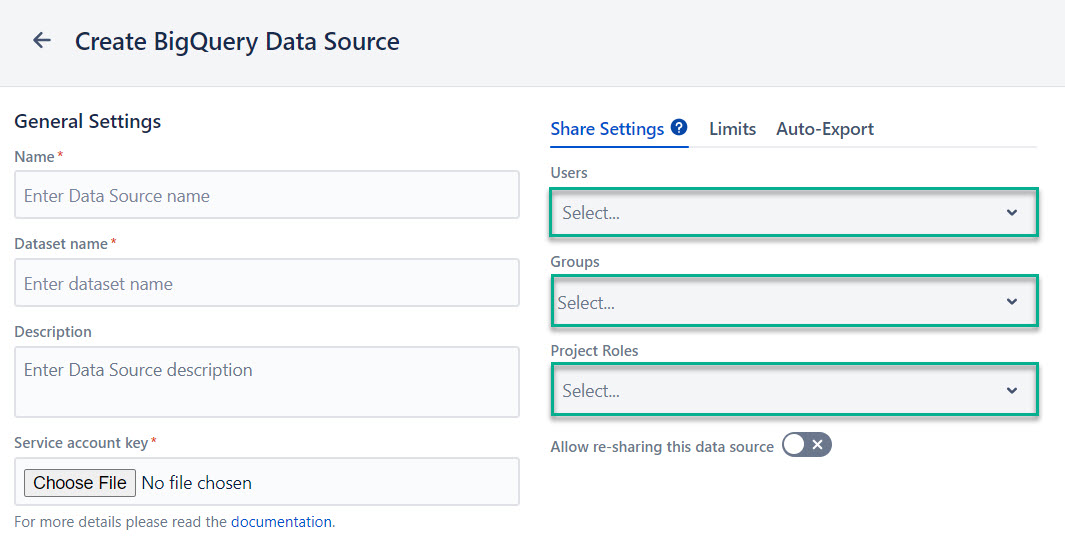The height and width of the screenshot is (551, 1065).
Task: Select the Share Settings tab
Action: click(607, 129)
